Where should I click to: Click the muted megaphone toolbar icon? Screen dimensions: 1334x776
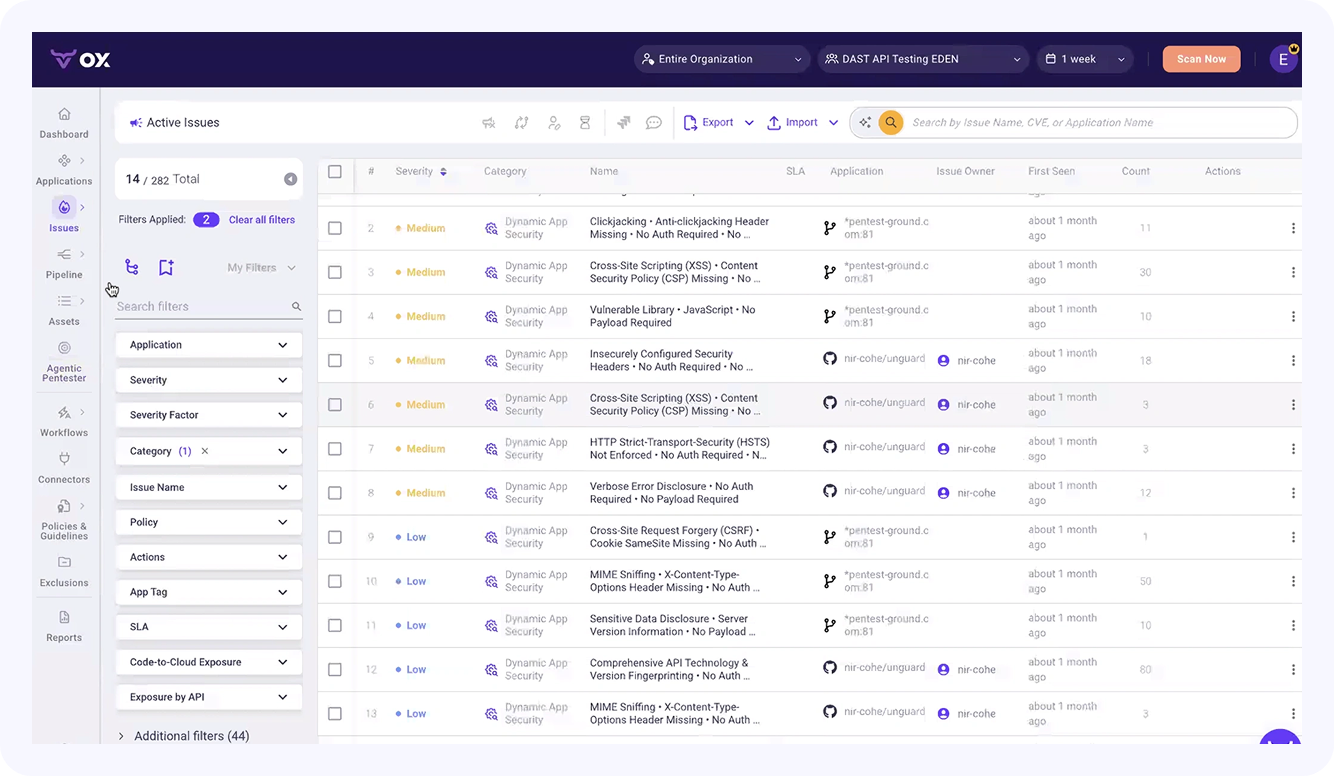tap(489, 123)
